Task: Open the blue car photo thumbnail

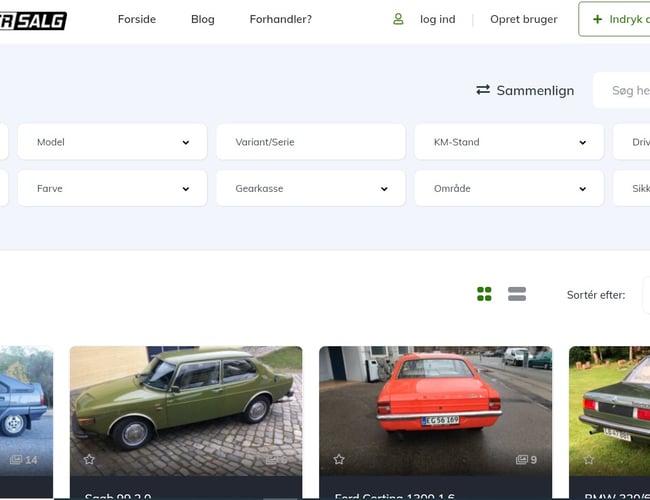Action: click(26, 411)
